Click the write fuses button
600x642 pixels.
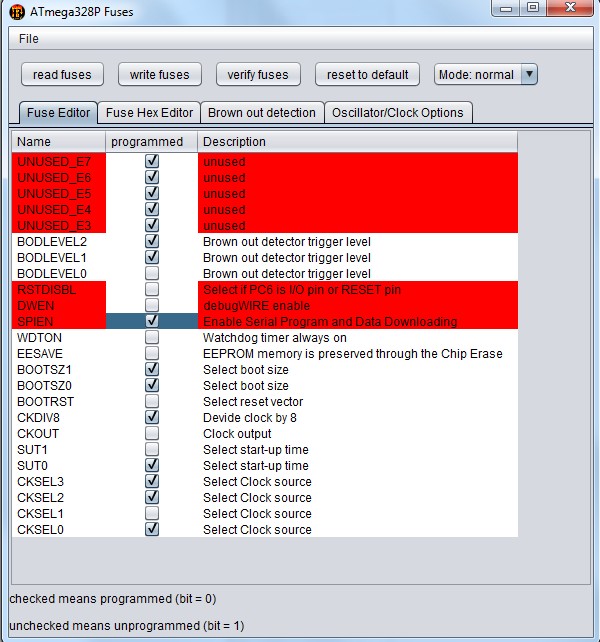coord(160,75)
